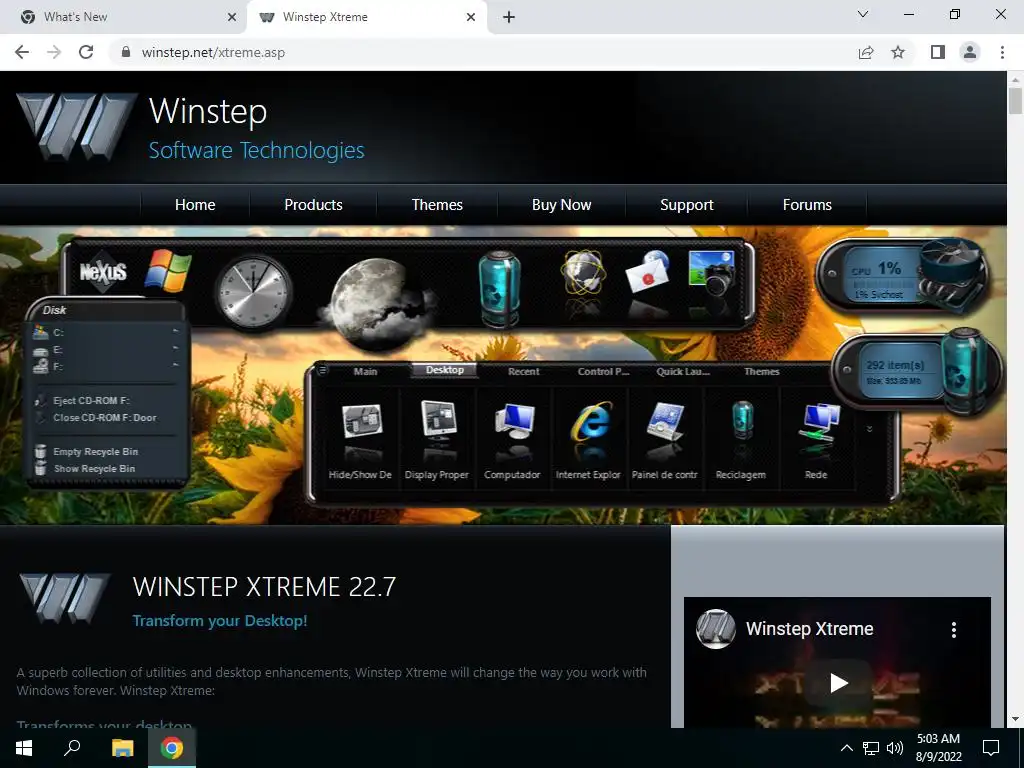The width and height of the screenshot is (1024, 768).
Task: Click the Nexus logo on the dock
Action: pyautogui.click(x=103, y=271)
